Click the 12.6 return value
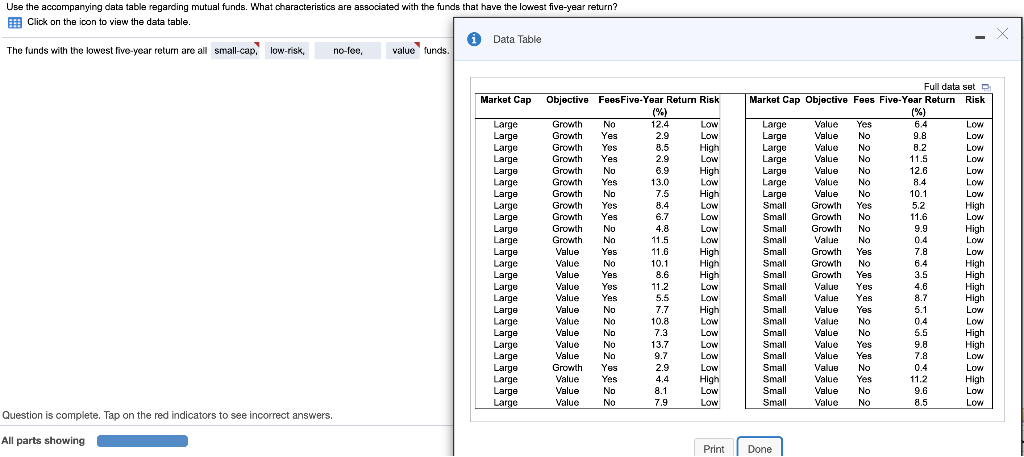 [x=919, y=170]
